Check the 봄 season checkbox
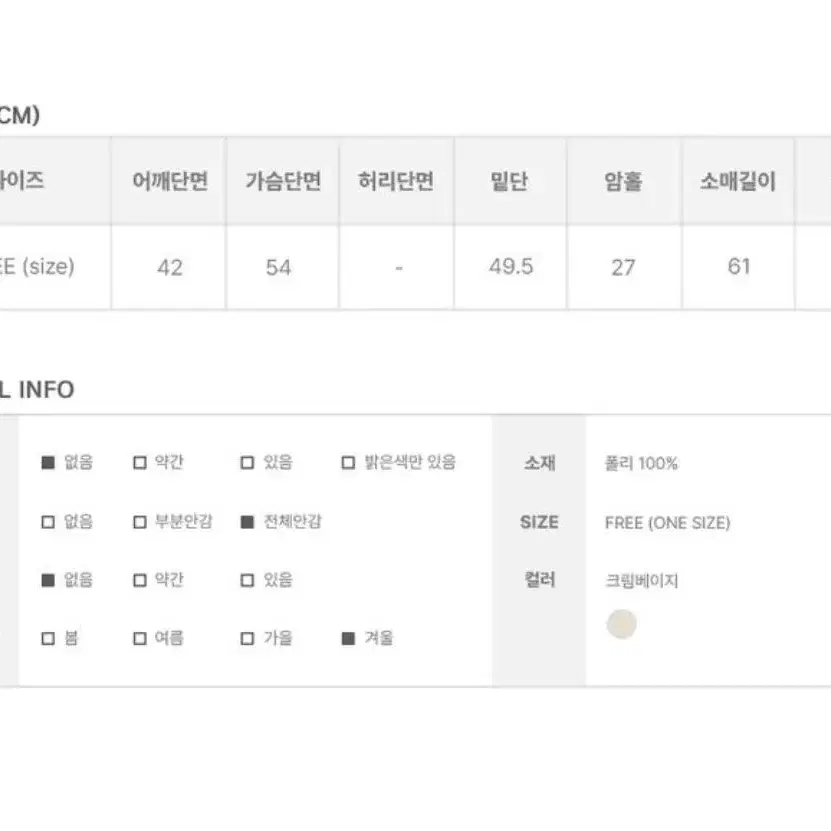 pos(48,639)
